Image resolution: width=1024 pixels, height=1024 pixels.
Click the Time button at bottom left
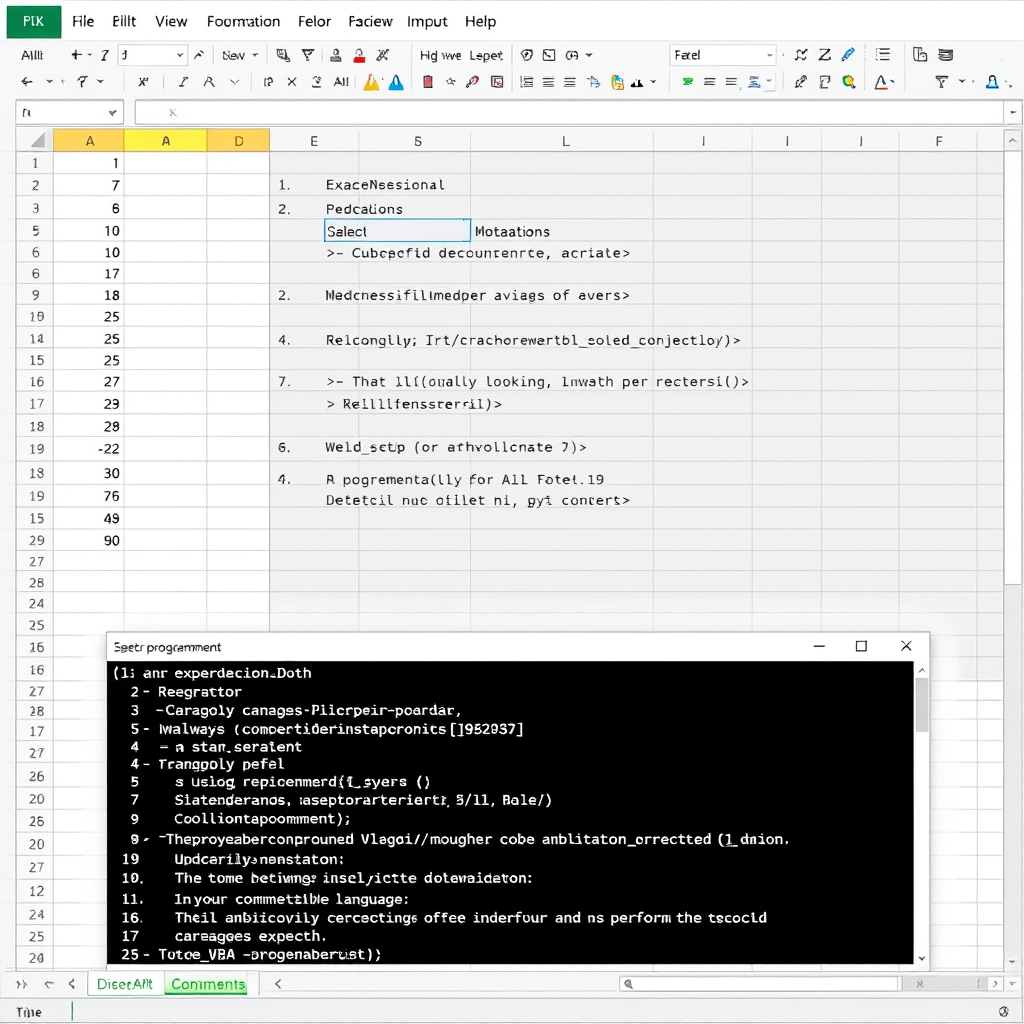coord(30,1011)
